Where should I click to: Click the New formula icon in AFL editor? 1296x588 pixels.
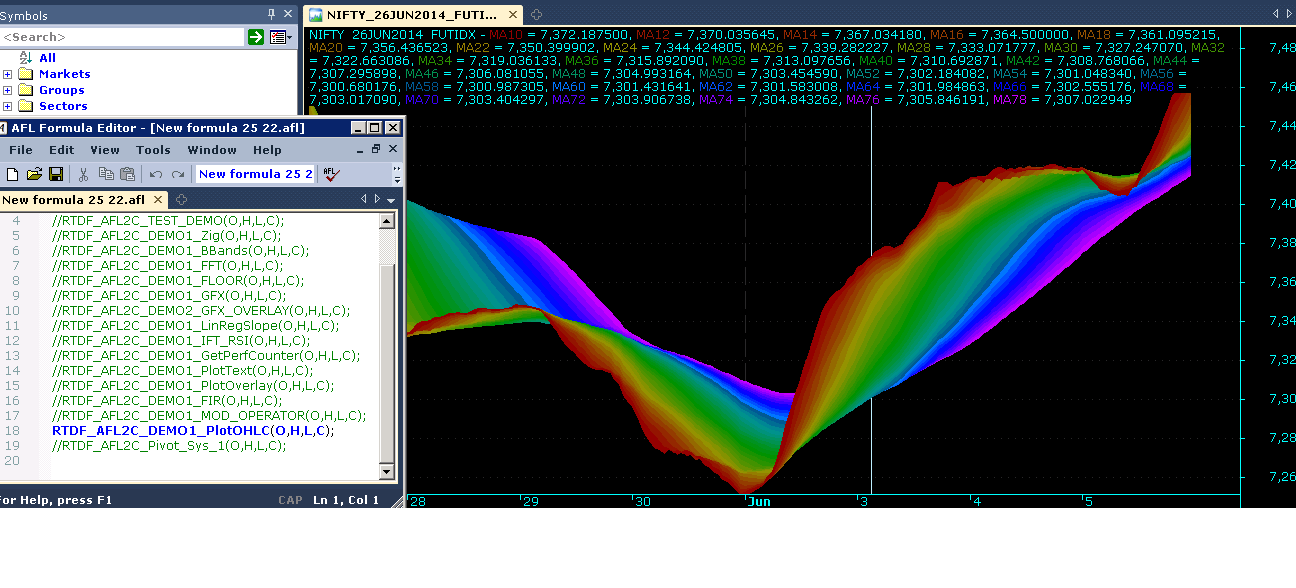(x=12, y=174)
